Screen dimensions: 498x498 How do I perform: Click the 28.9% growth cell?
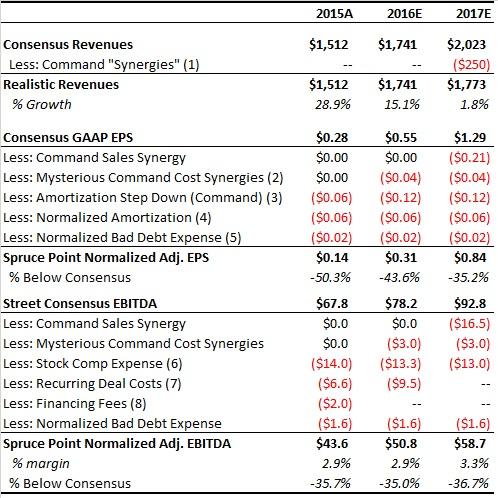pos(333,104)
